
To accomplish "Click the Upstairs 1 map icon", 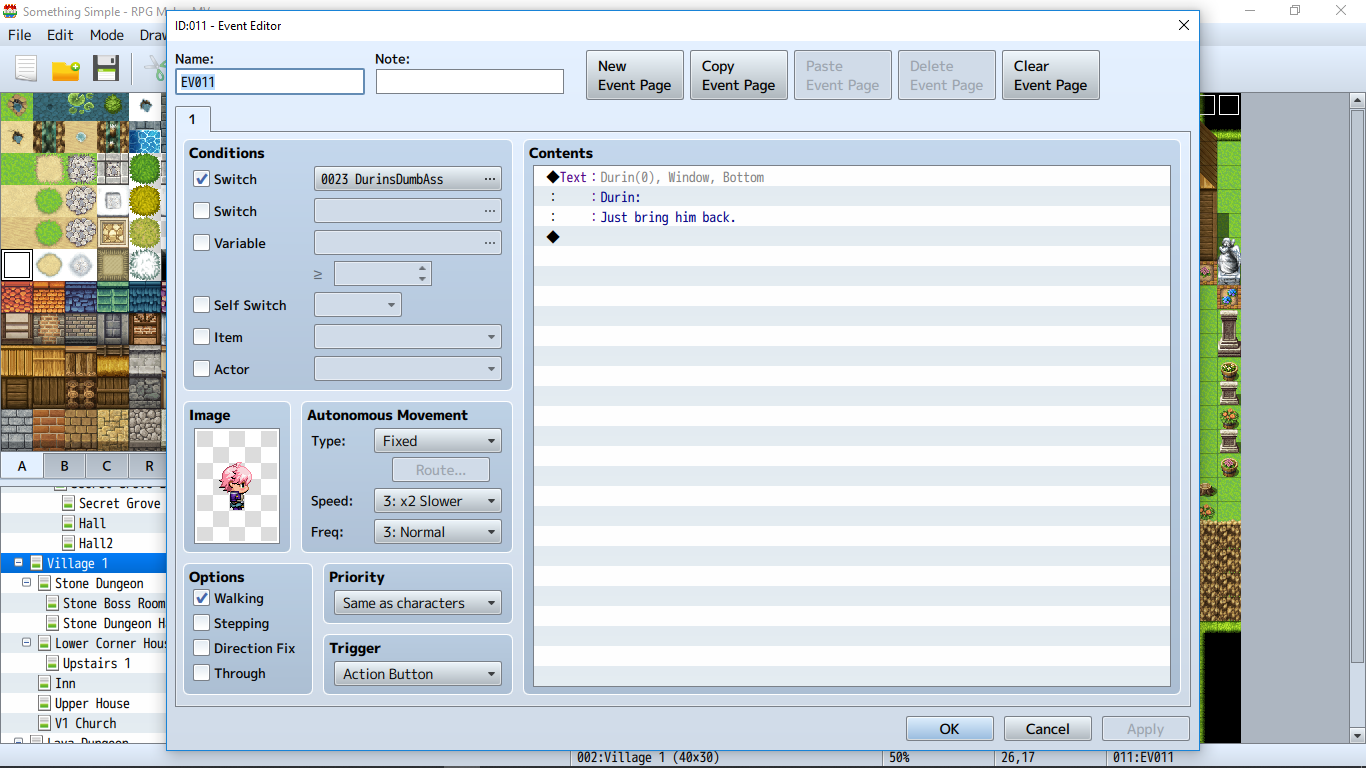I will click(x=53, y=663).
